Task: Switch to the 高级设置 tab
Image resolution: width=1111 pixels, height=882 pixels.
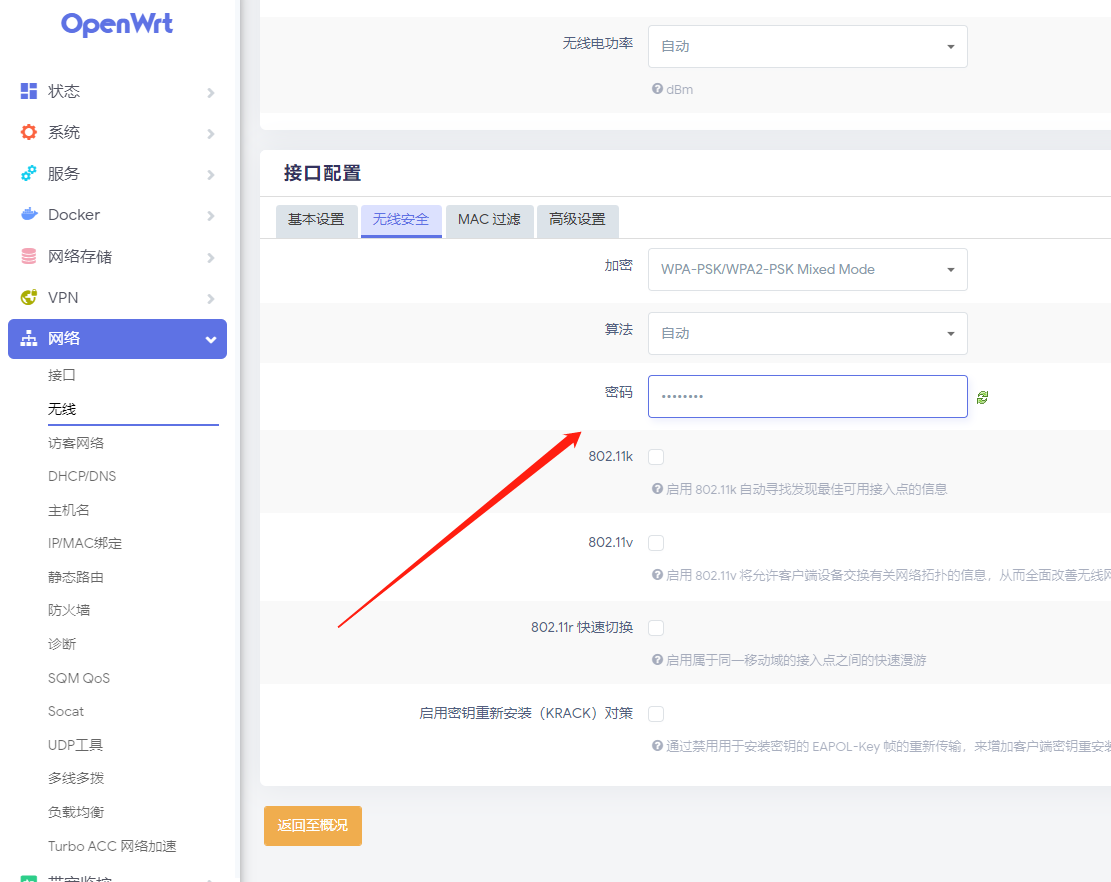Action: pyautogui.click(x=577, y=220)
